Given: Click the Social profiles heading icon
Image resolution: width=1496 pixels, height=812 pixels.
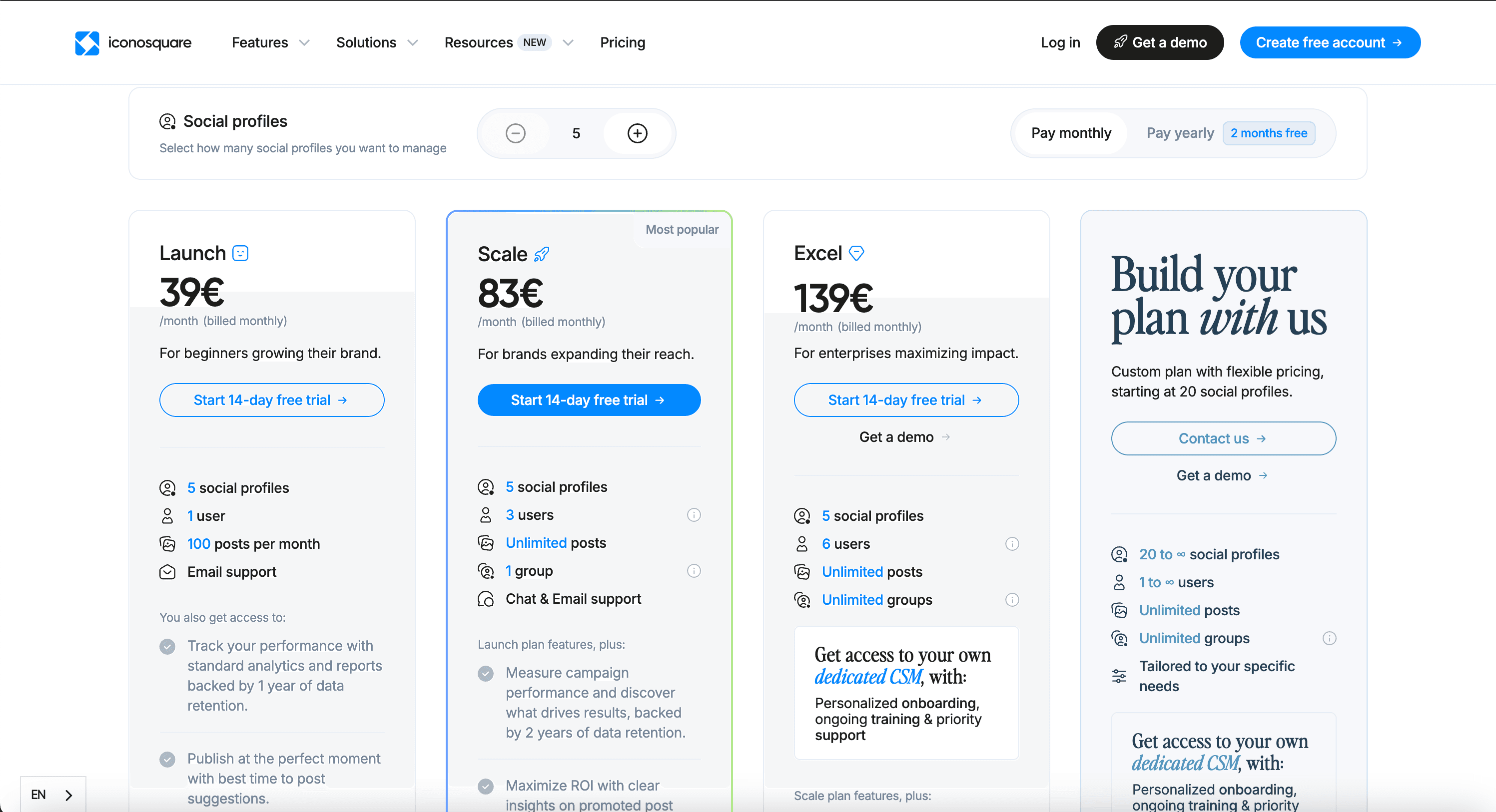Looking at the screenshot, I should coord(167,121).
